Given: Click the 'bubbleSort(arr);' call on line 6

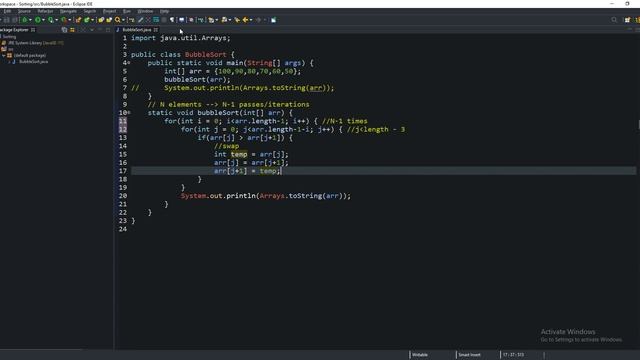Looking at the screenshot, I should pyautogui.click(x=197, y=80).
